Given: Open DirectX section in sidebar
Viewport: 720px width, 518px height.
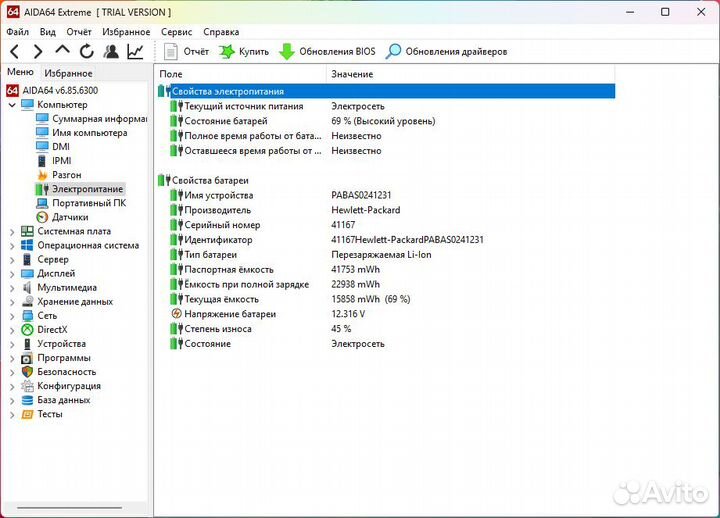Looking at the screenshot, I should (x=52, y=329).
